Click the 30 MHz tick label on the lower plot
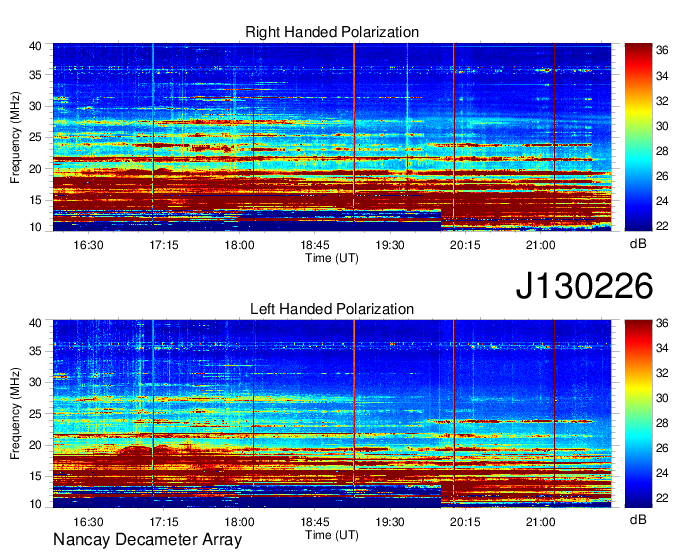 [35, 383]
